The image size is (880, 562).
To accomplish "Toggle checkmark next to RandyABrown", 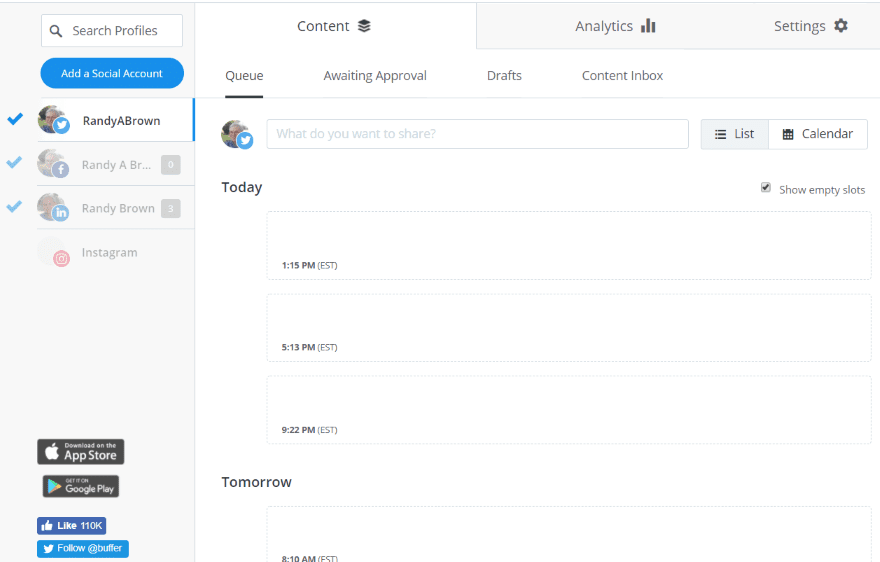I will (15, 118).
